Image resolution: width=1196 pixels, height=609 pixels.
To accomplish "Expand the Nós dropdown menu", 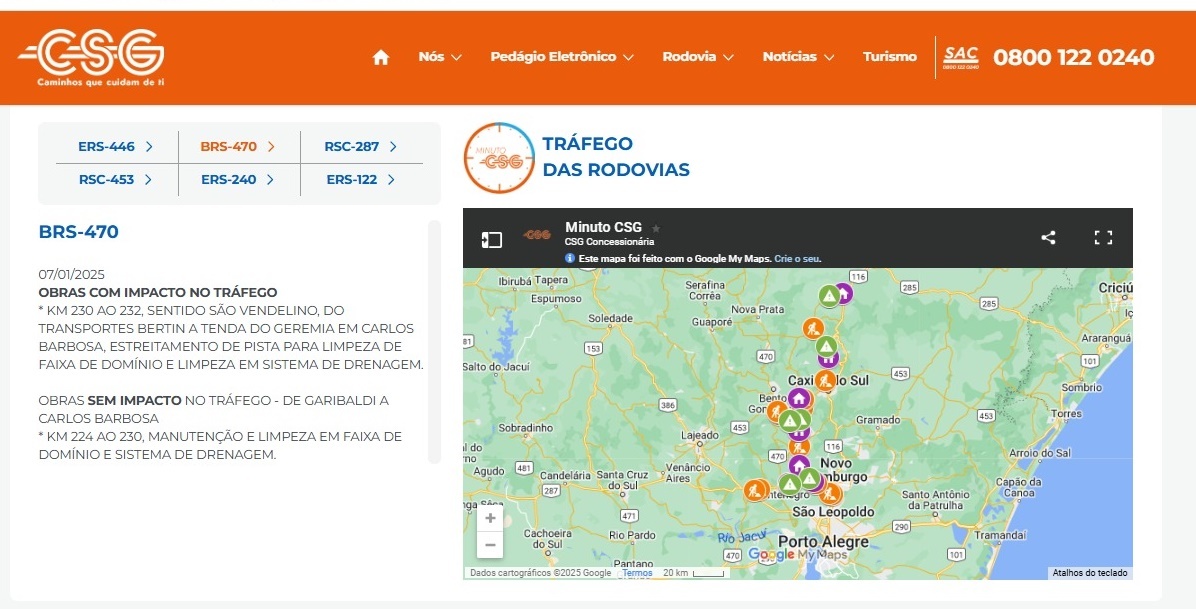I will (440, 57).
